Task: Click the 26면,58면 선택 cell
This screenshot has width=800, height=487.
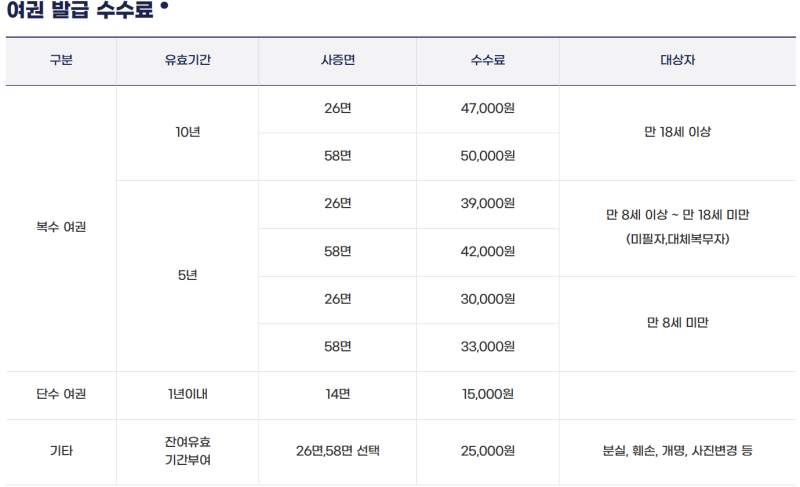Action: point(338,451)
